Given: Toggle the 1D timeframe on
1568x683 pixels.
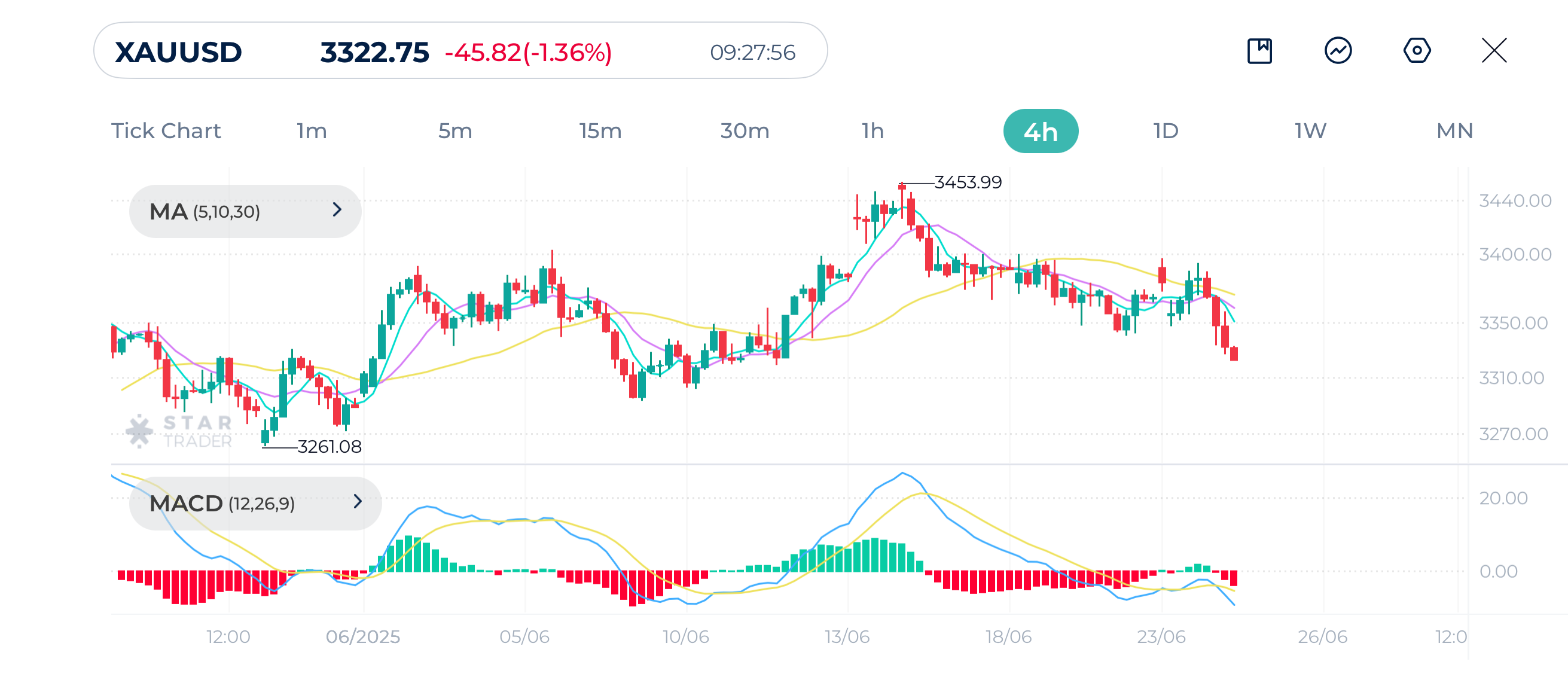Looking at the screenshot, I should (x=1165, y=130).
